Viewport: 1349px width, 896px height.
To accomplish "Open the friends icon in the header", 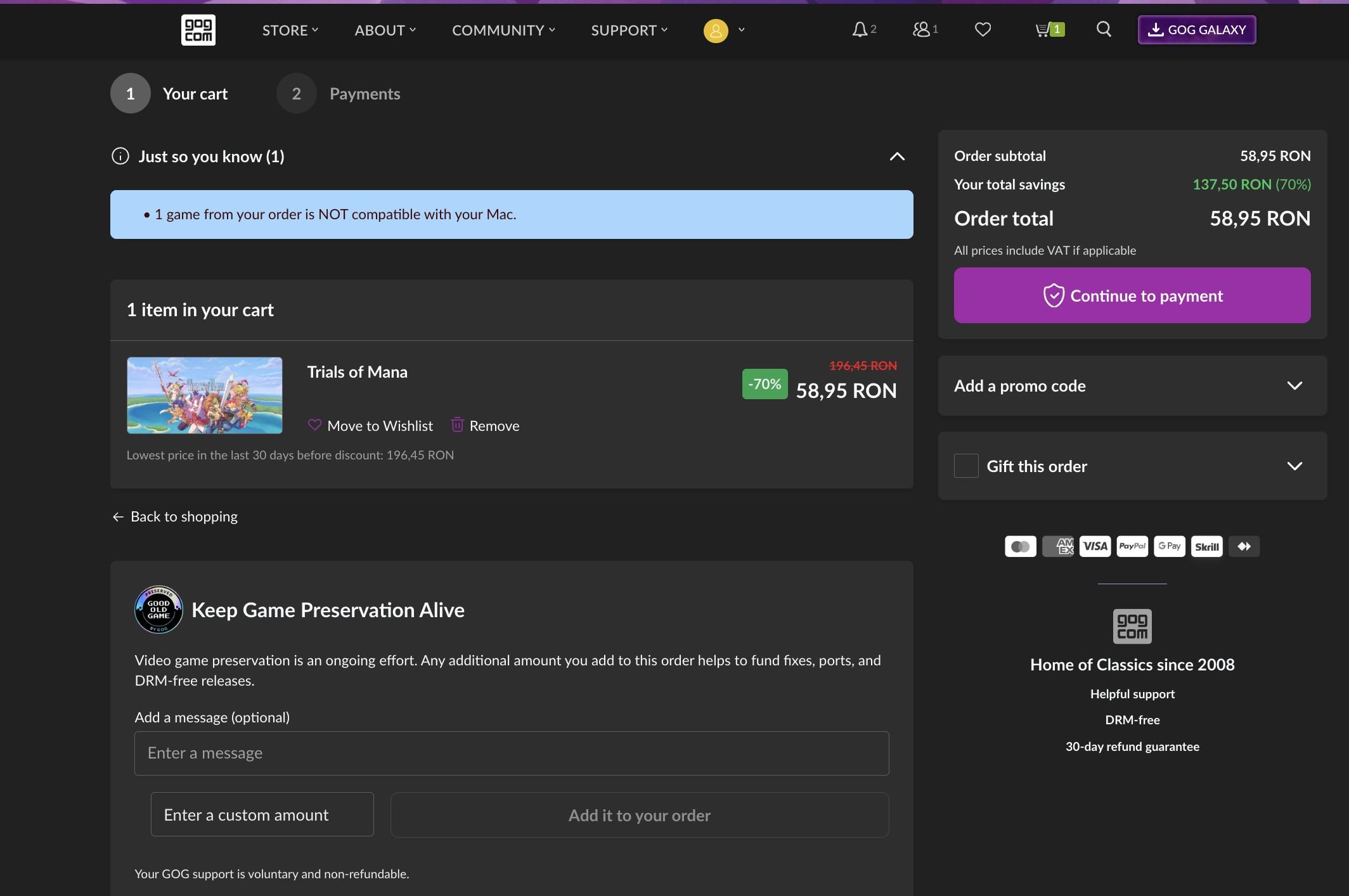I will [x=921, y=30].
